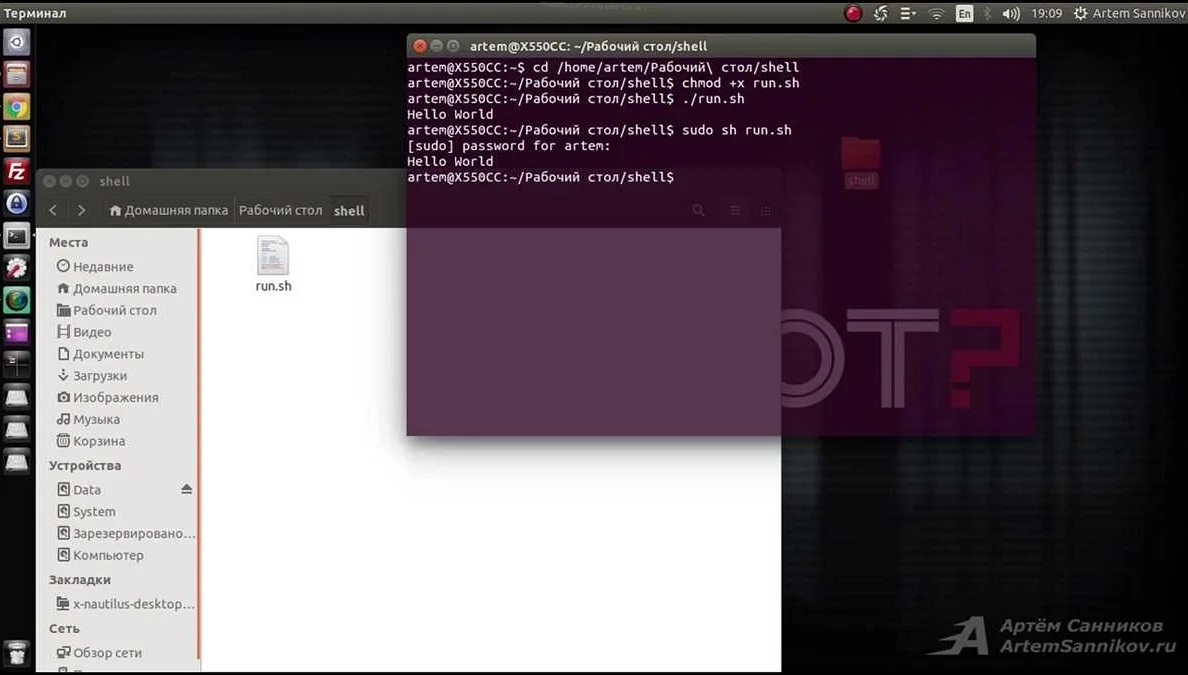Open the Зарезервировано… device

coord(126,533)
